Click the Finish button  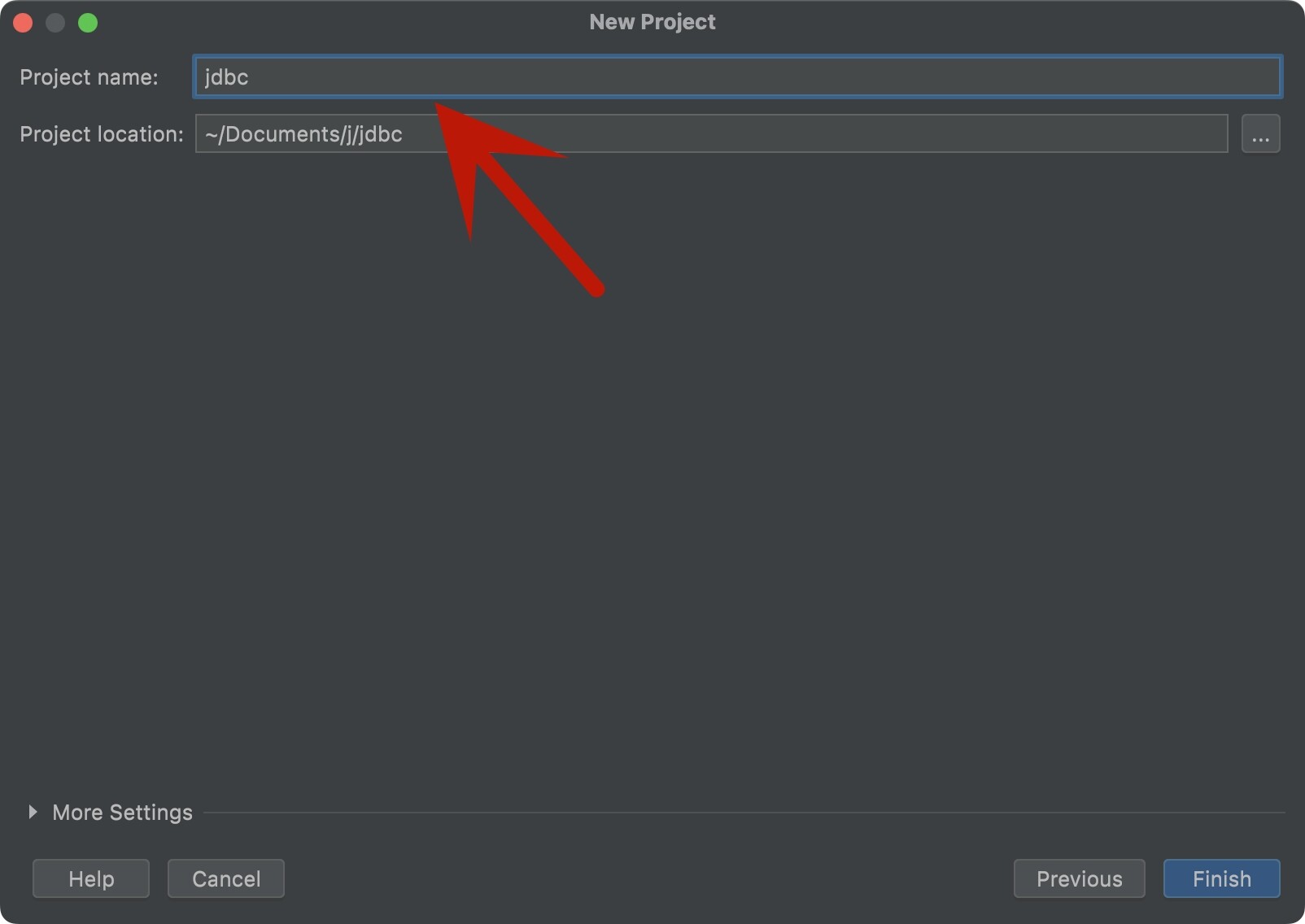(x=1221, y=878)
